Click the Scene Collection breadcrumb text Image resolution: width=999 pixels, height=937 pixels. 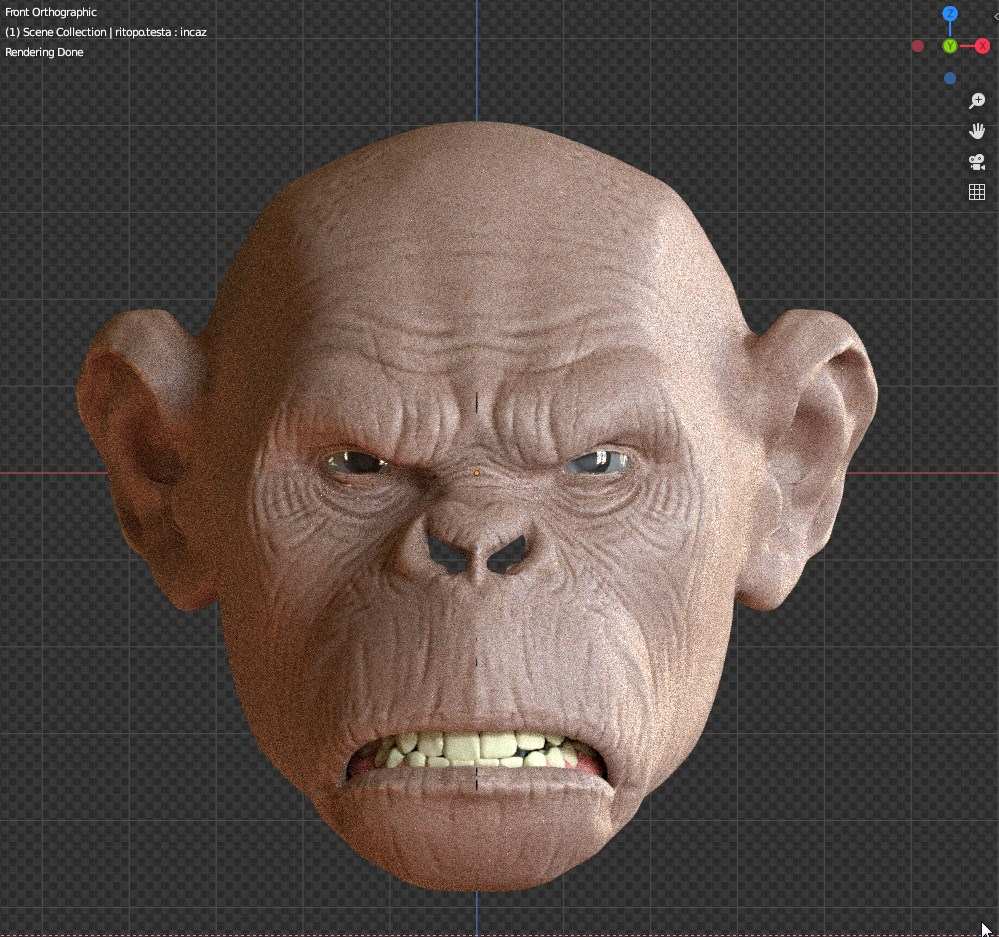[x=60, y=31]
